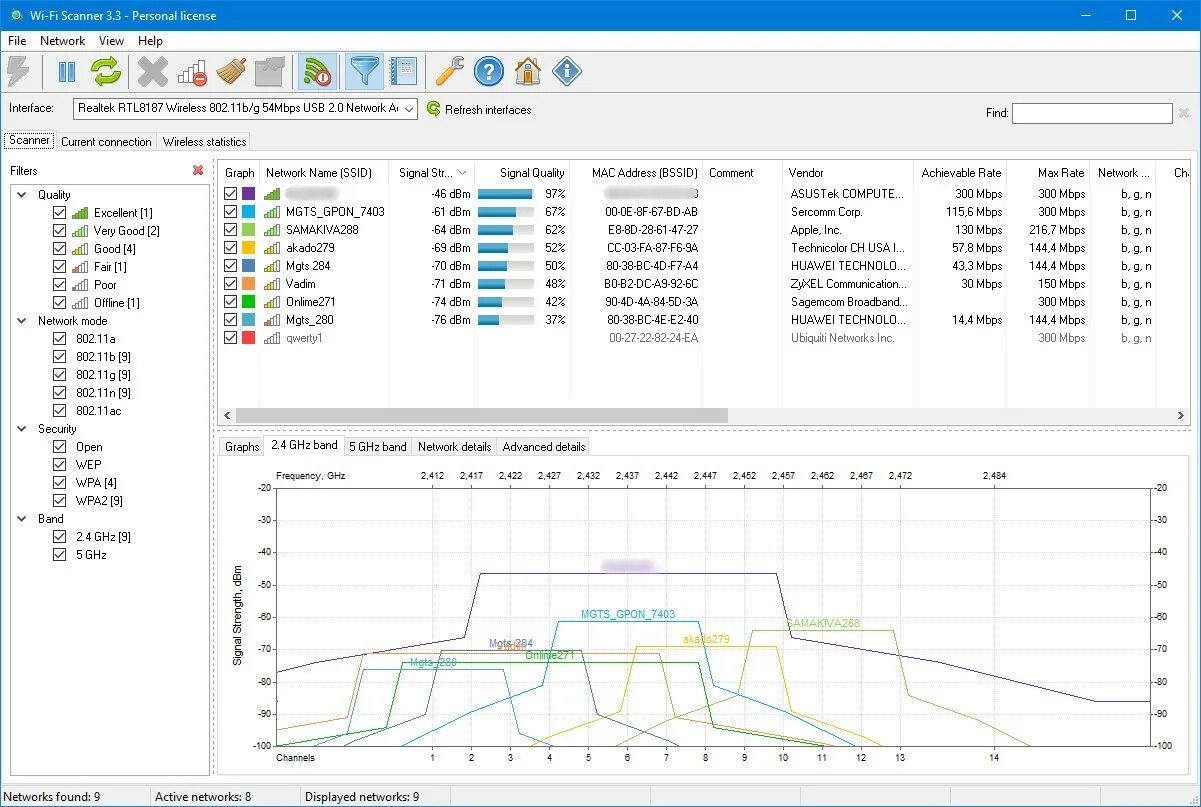
Task: Click inside the Find search field
Action: [1092, 113]
